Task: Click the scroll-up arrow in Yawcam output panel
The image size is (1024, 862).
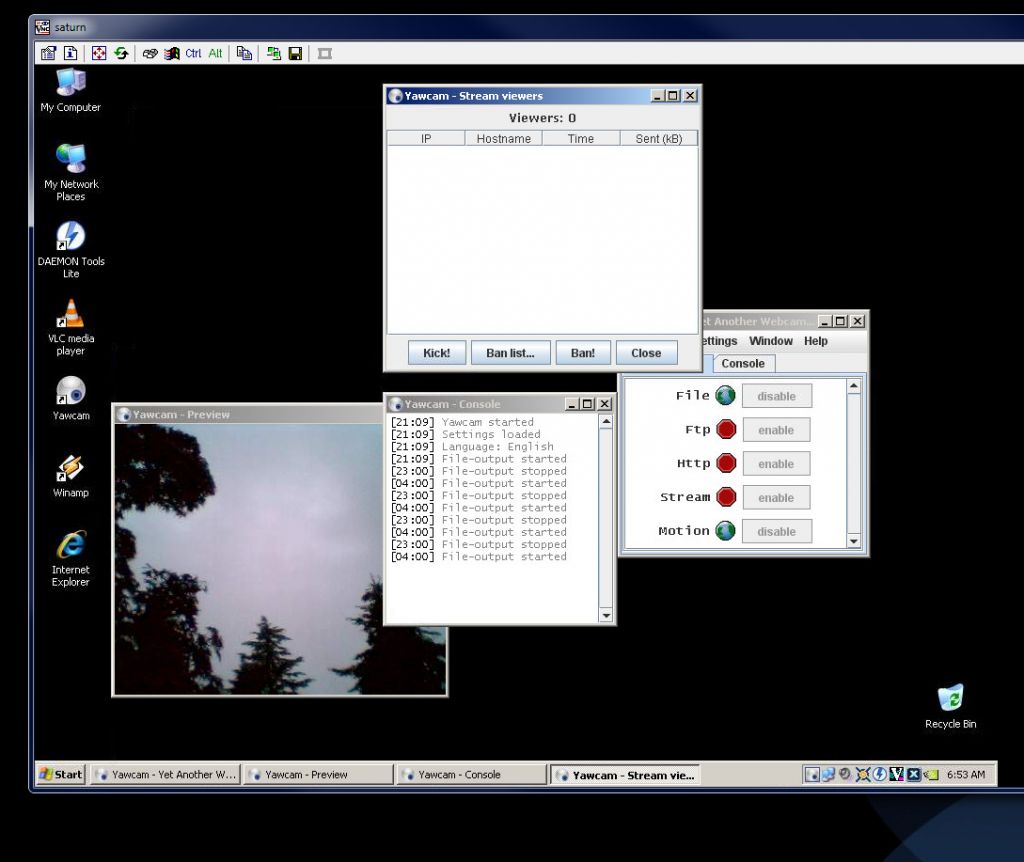Action: tap(854, 386)
